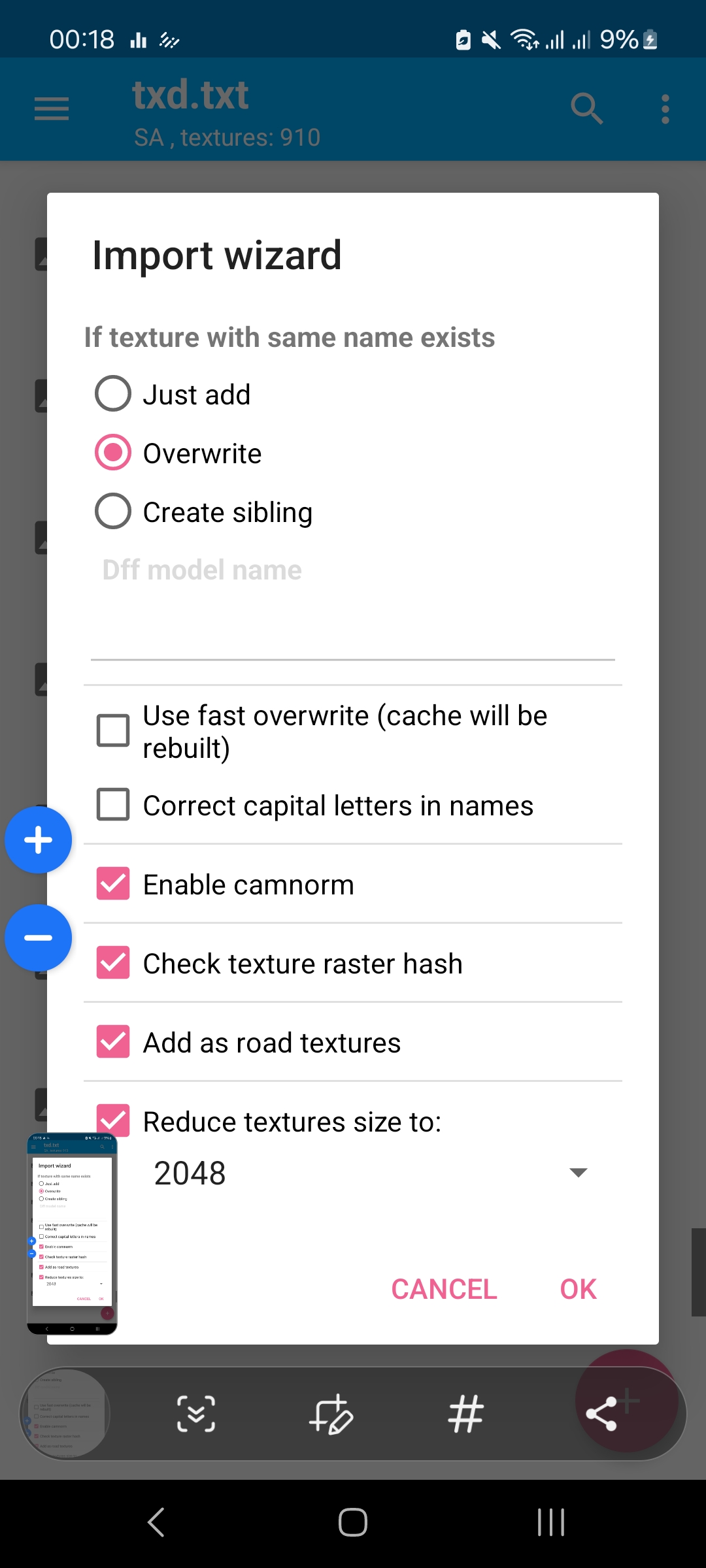Focus the Dff model name field
706x1568 pixels.
tap(353, 608)
